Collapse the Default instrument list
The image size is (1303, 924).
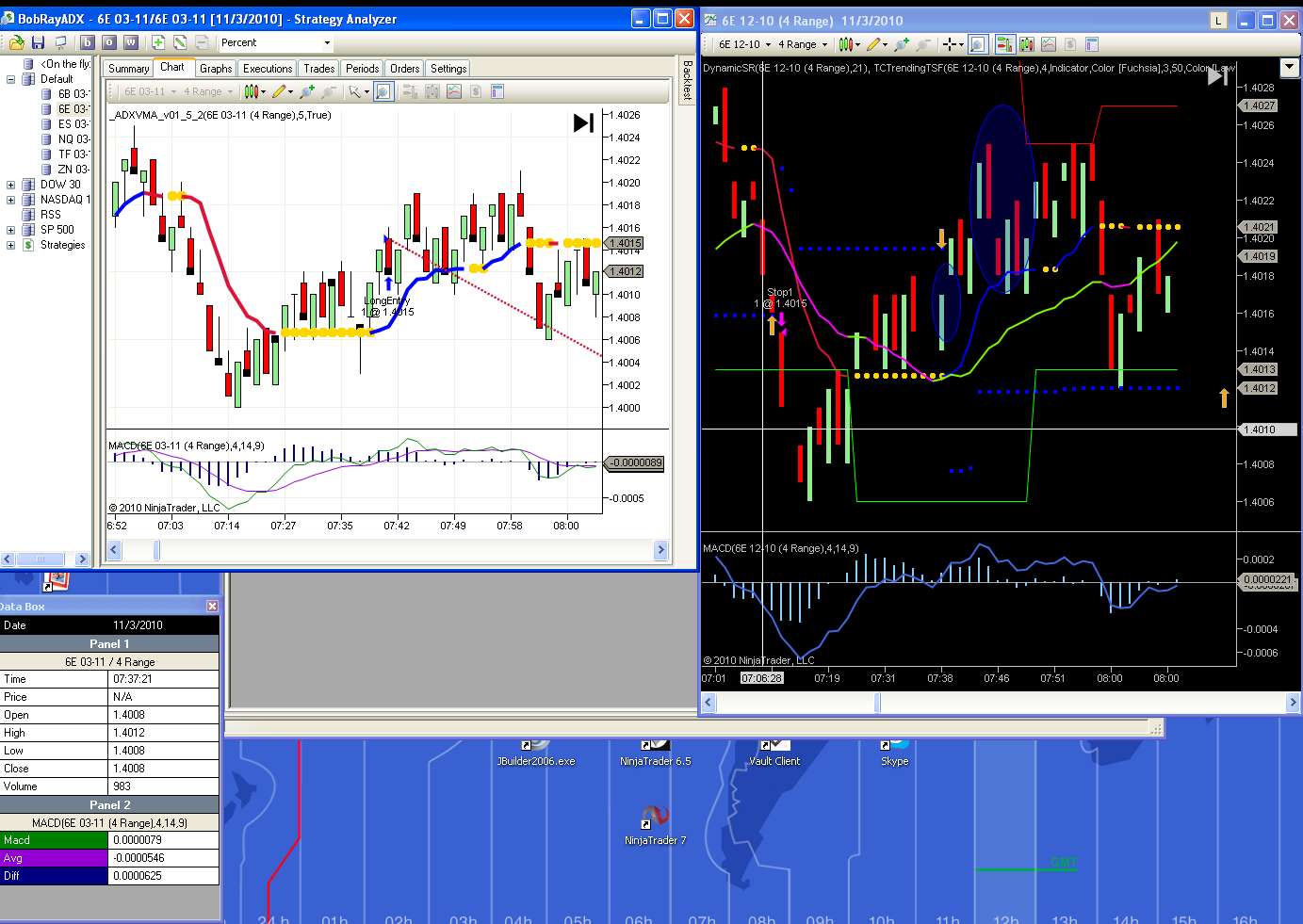tap(11, 79)
